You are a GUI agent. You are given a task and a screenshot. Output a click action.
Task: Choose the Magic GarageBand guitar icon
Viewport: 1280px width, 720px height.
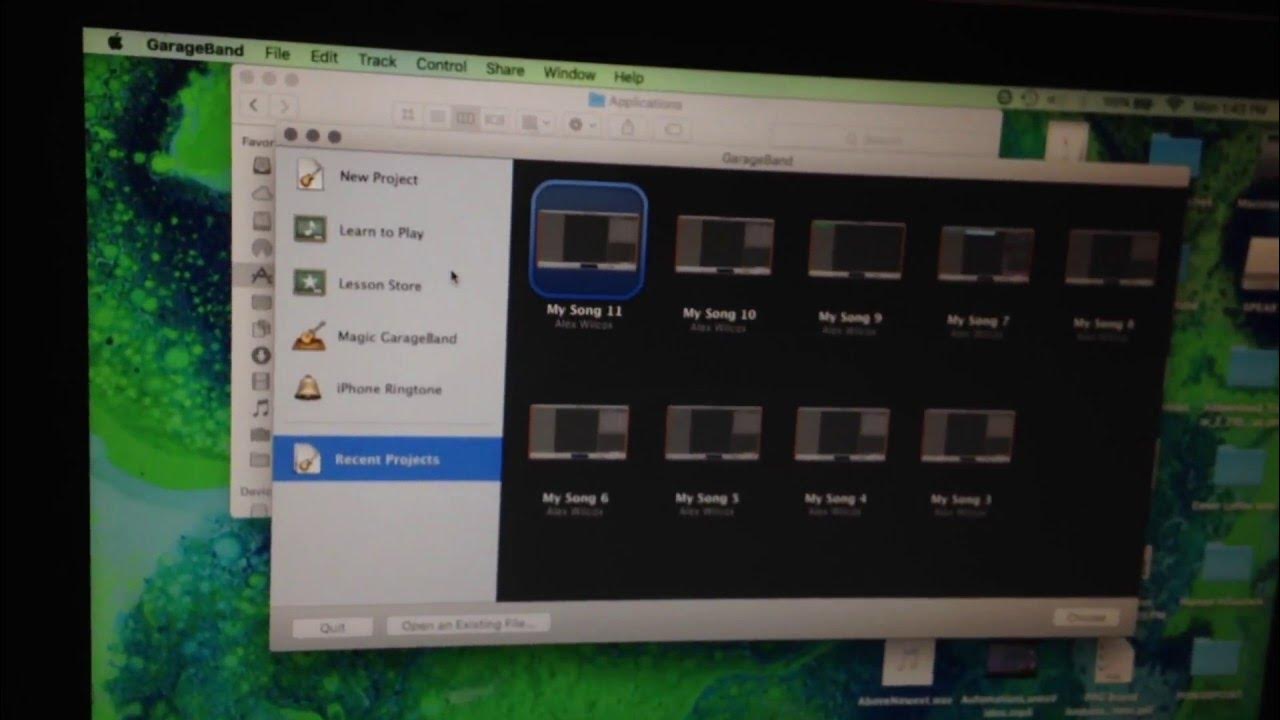coord(309,335)
